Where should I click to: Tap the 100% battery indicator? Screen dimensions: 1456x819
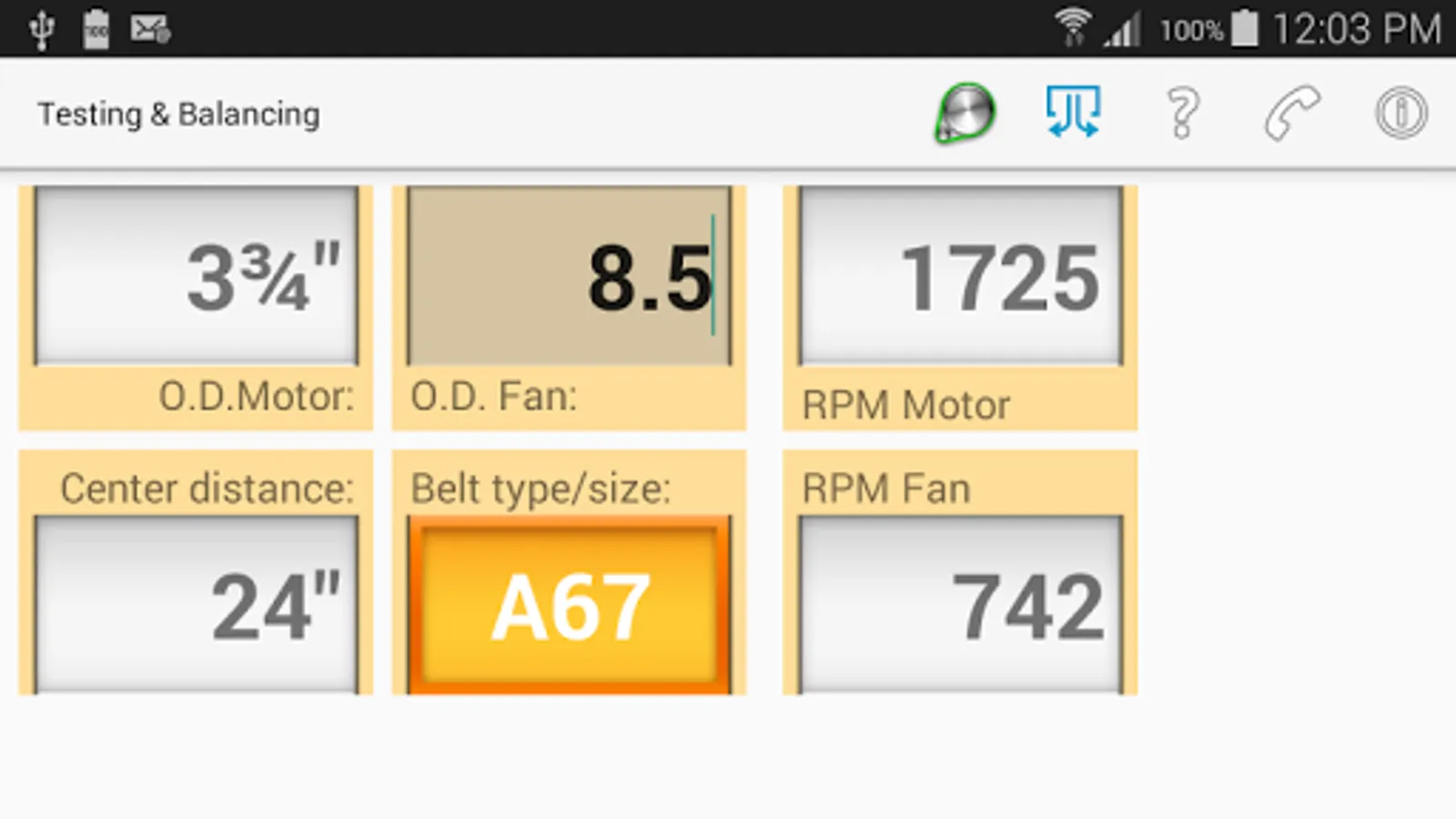click(1209, 30)
